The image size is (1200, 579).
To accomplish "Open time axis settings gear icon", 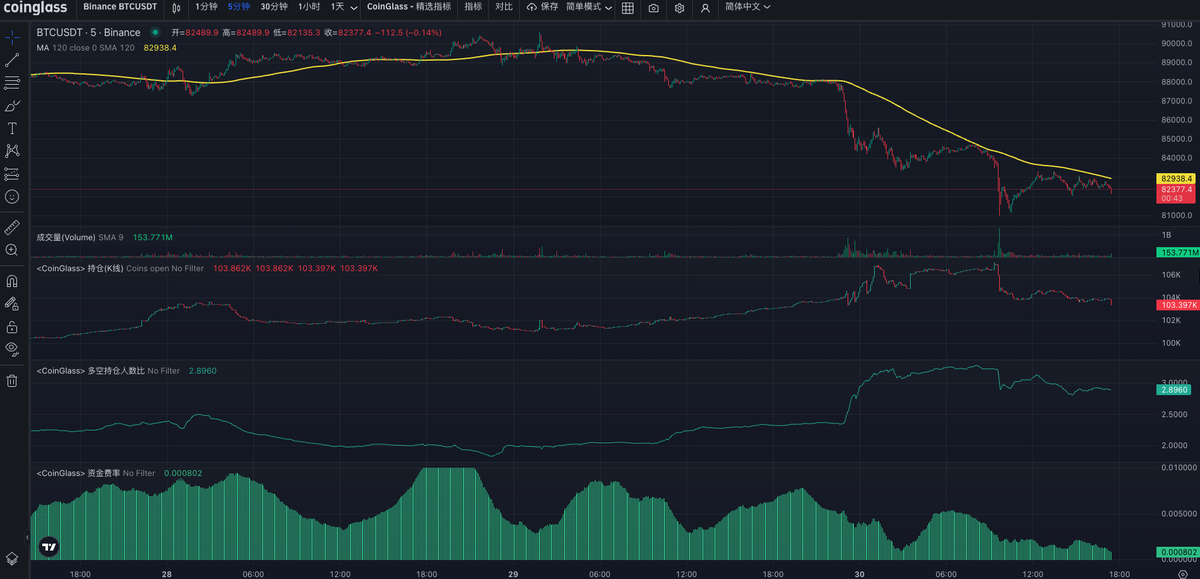I will click(1181, 574).
